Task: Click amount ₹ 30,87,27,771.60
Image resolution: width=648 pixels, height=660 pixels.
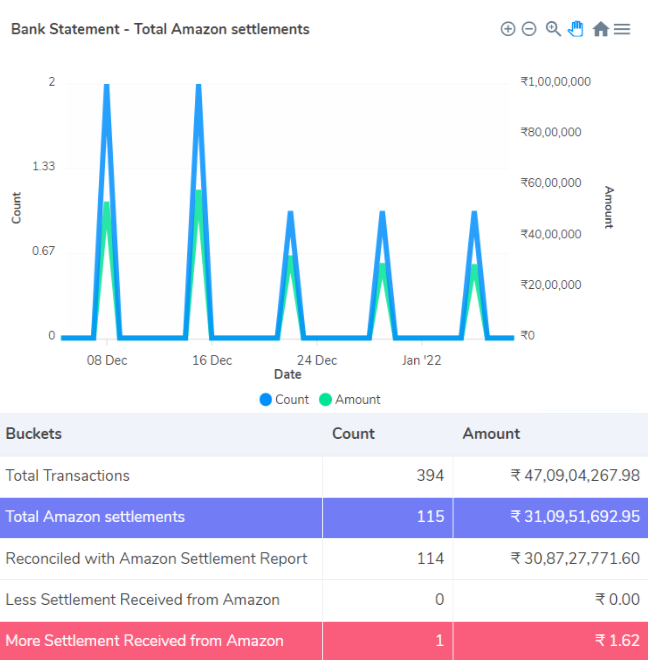Action: click(575, 559)
